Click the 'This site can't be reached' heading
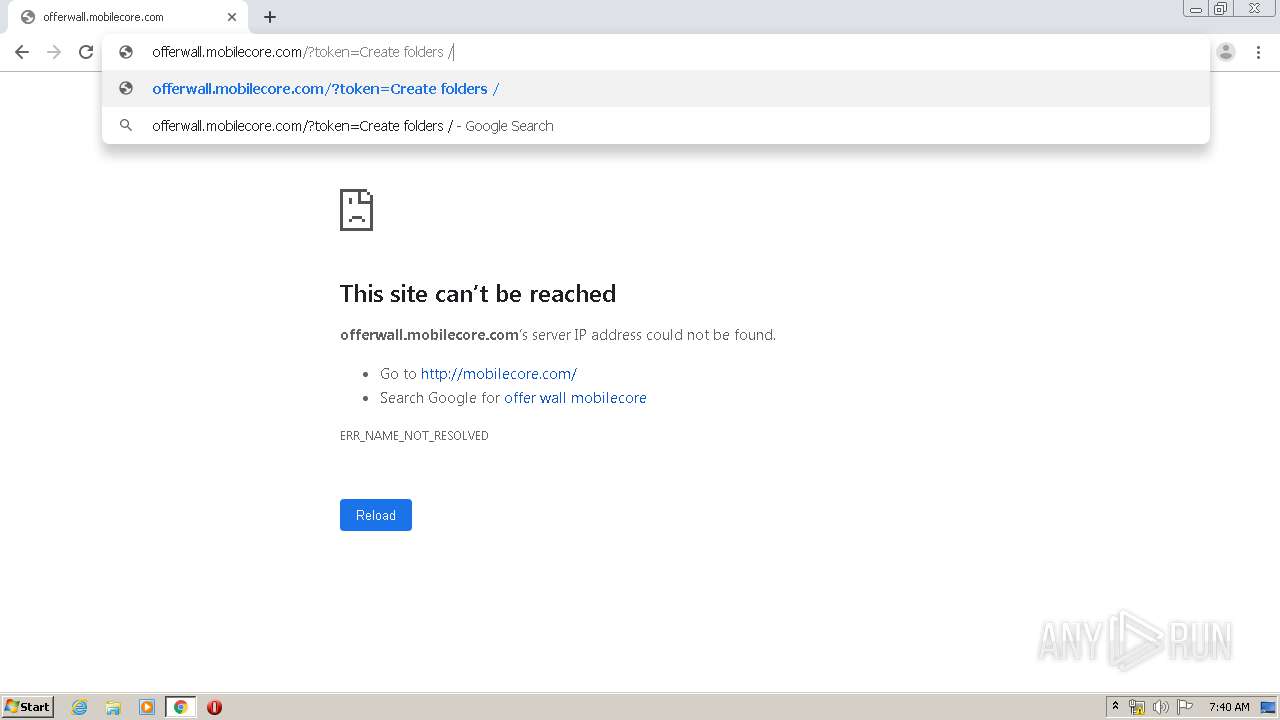The image size is (1280, 720). (478, 294)
